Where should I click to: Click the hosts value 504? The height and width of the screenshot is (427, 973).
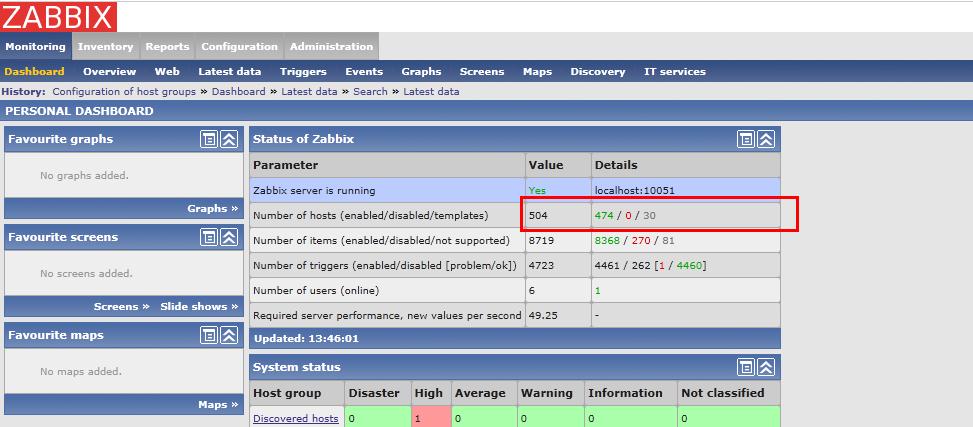coord(539,215)
